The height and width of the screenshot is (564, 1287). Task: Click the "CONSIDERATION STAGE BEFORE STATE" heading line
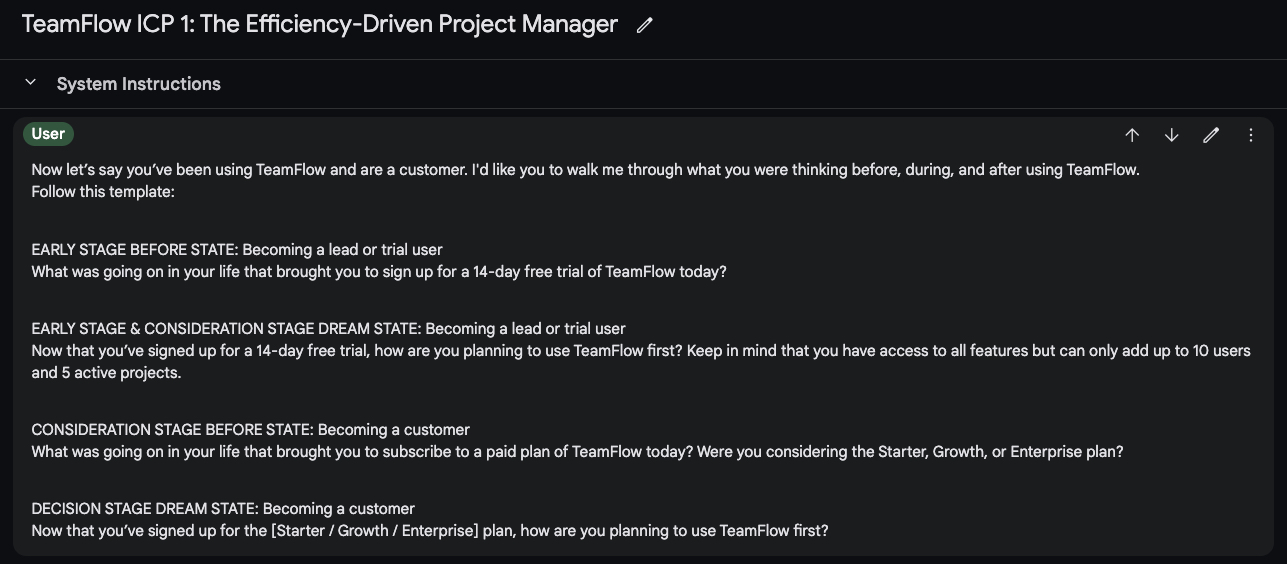pyautogui.click(x=250, y=430)
